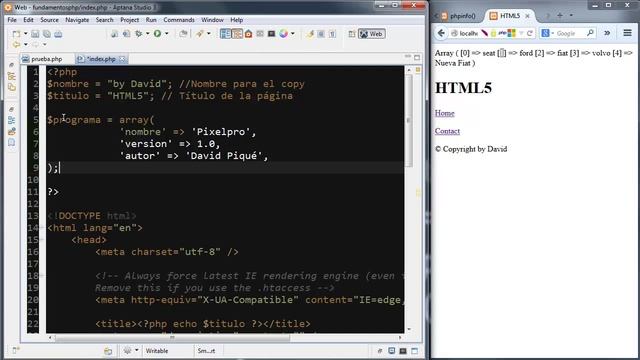Close the HTML5 browser tab
This screenshot has height=360, width=640.
[x=527, y=16]
